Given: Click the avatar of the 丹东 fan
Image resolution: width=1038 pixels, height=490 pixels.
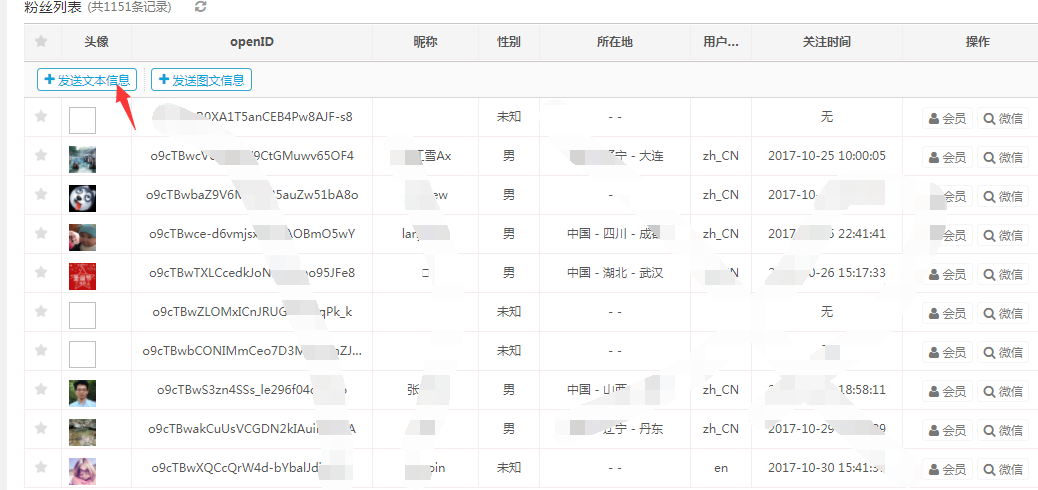Looking at the screenshot, I should [x=83, y=432].
